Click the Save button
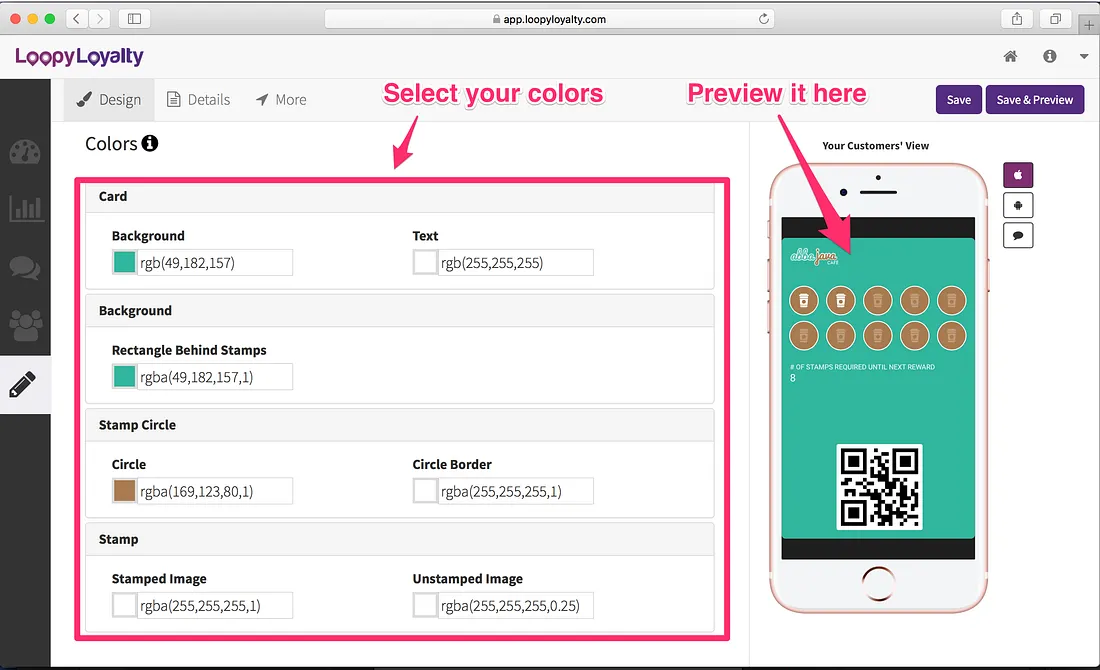The image size is (1100, 670). coord(958,100)
